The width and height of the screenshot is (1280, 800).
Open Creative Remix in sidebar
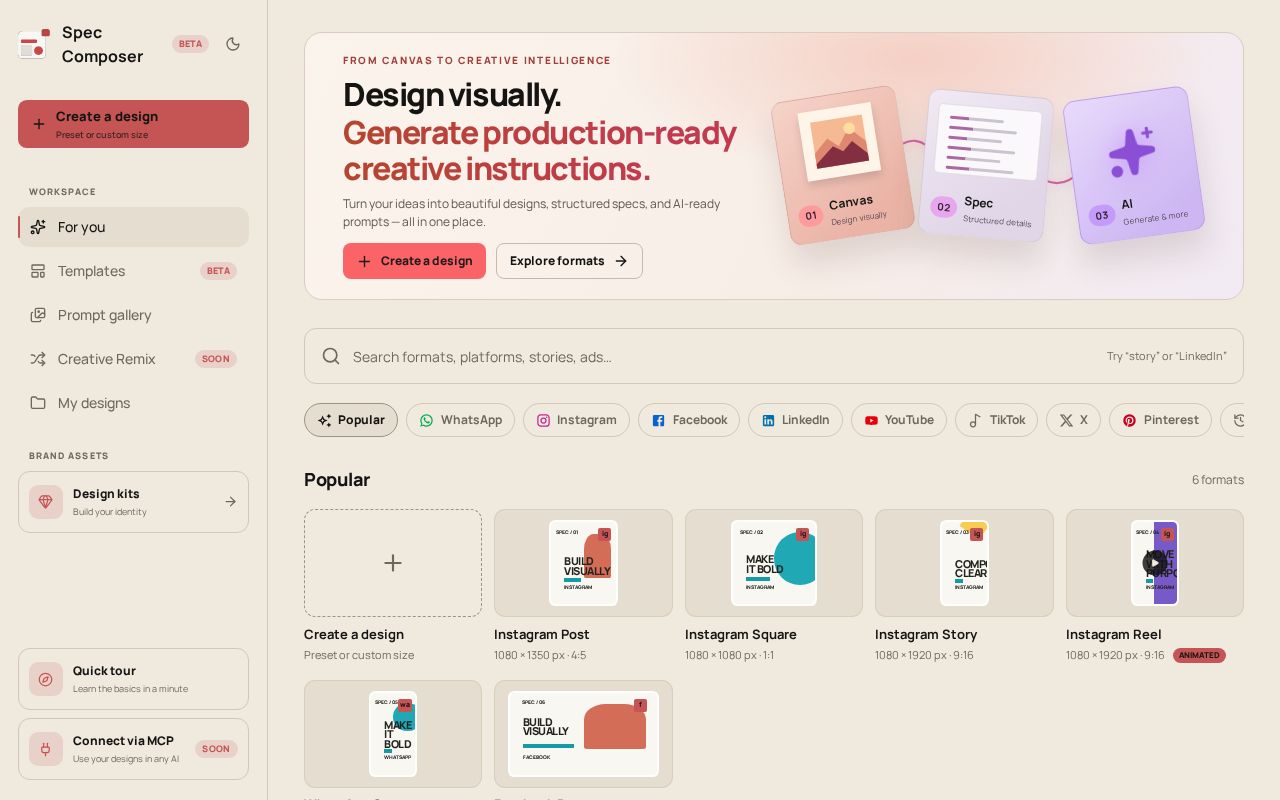(x=133, y=359)
